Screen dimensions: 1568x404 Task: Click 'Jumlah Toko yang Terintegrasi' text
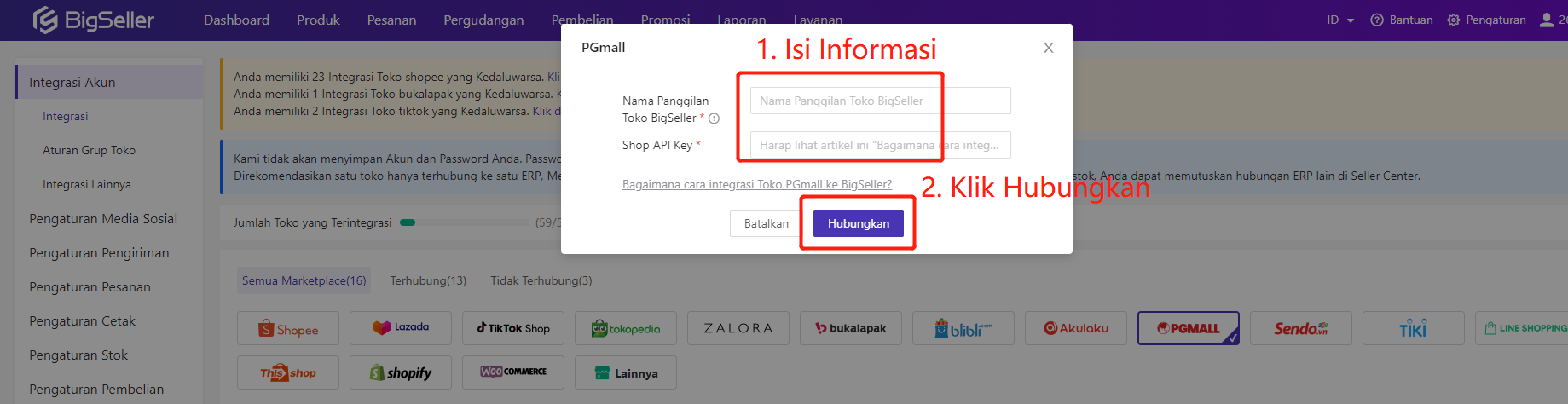(312, 222)
